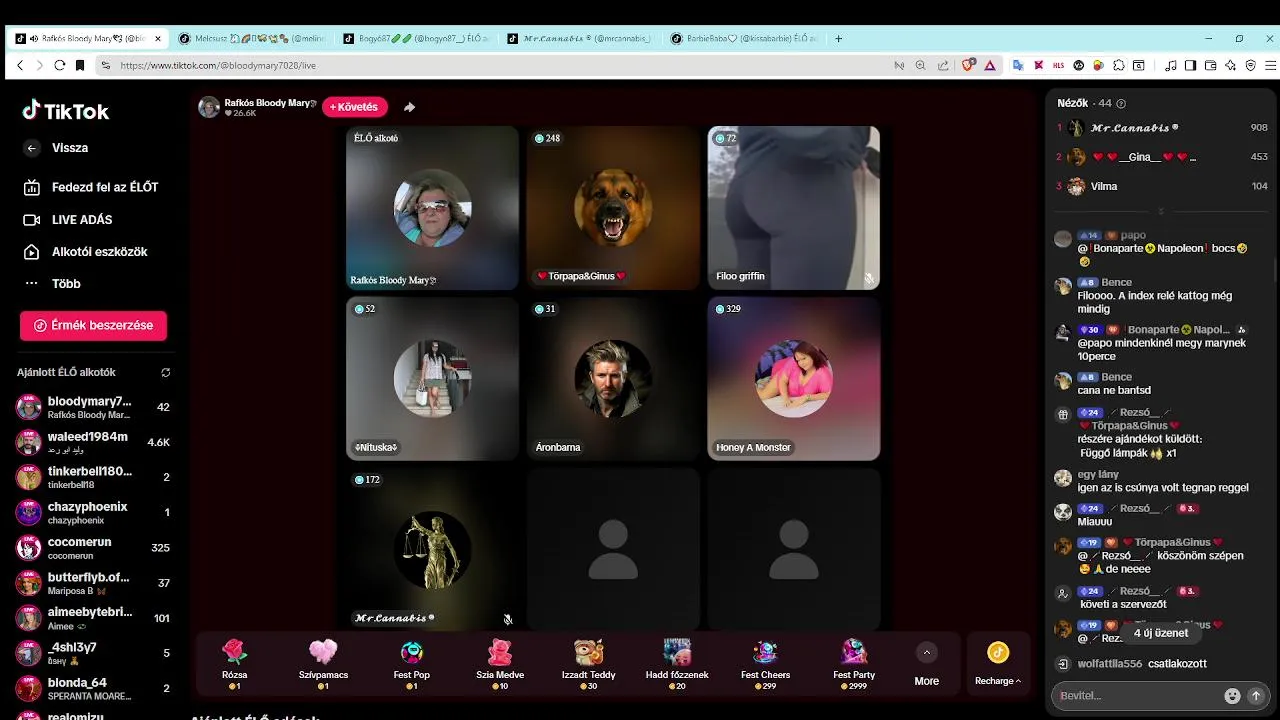Open second viewer Gina

click(1162, 157)
